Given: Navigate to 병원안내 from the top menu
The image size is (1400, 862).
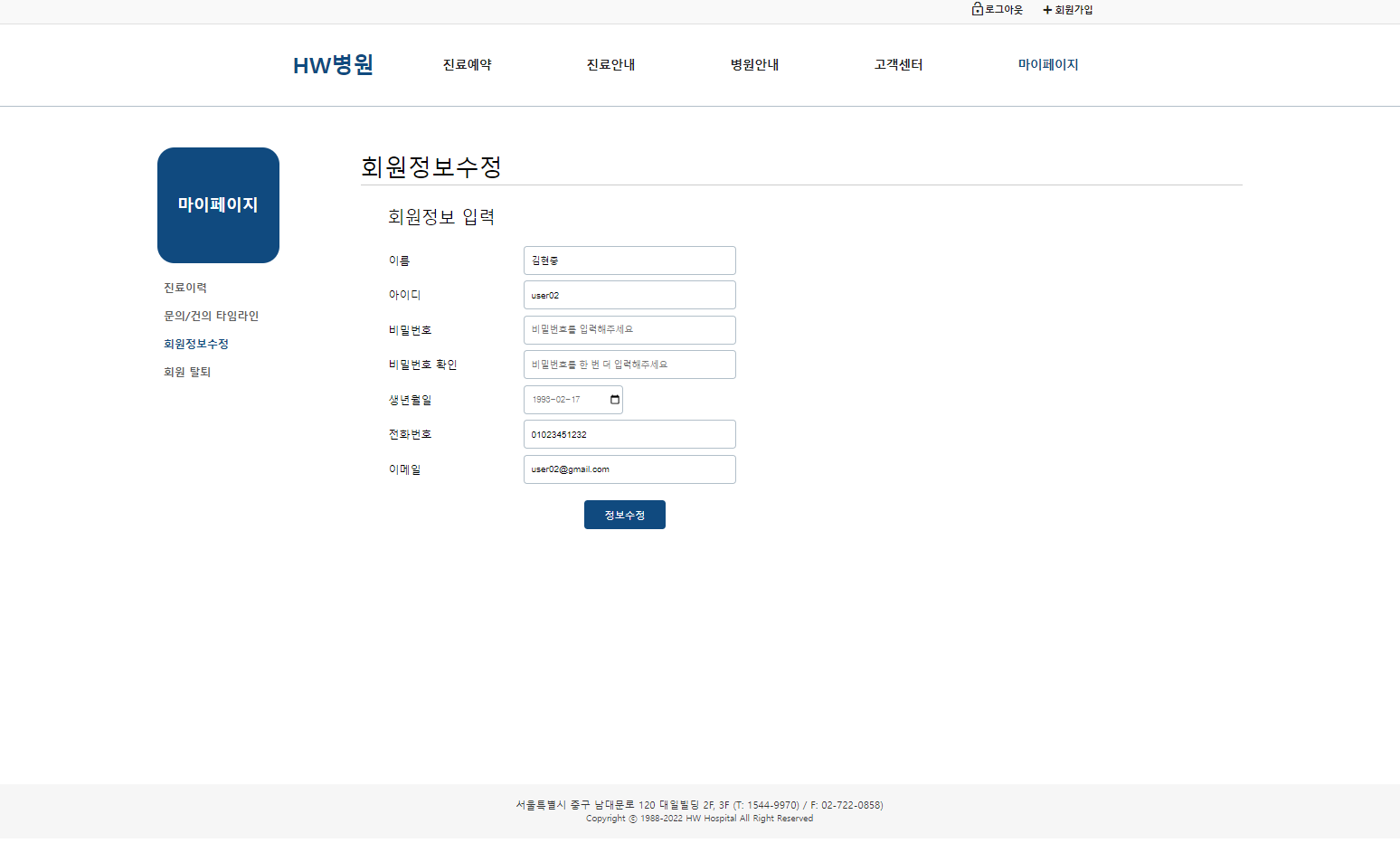Looking at the screenshot, I should pos(752,64).
